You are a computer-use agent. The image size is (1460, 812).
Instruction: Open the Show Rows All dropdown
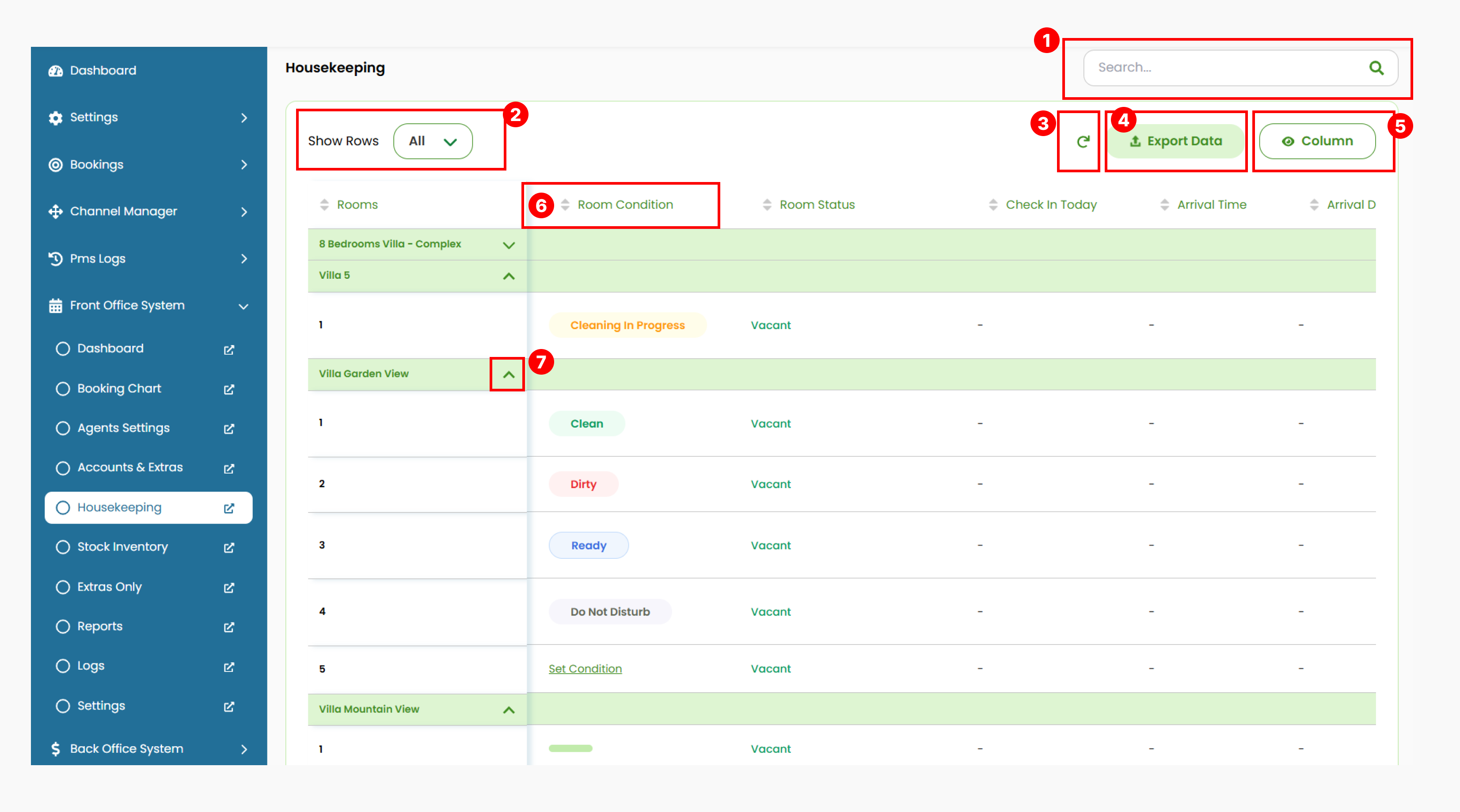pyautogui.click(x=433, y=141)
